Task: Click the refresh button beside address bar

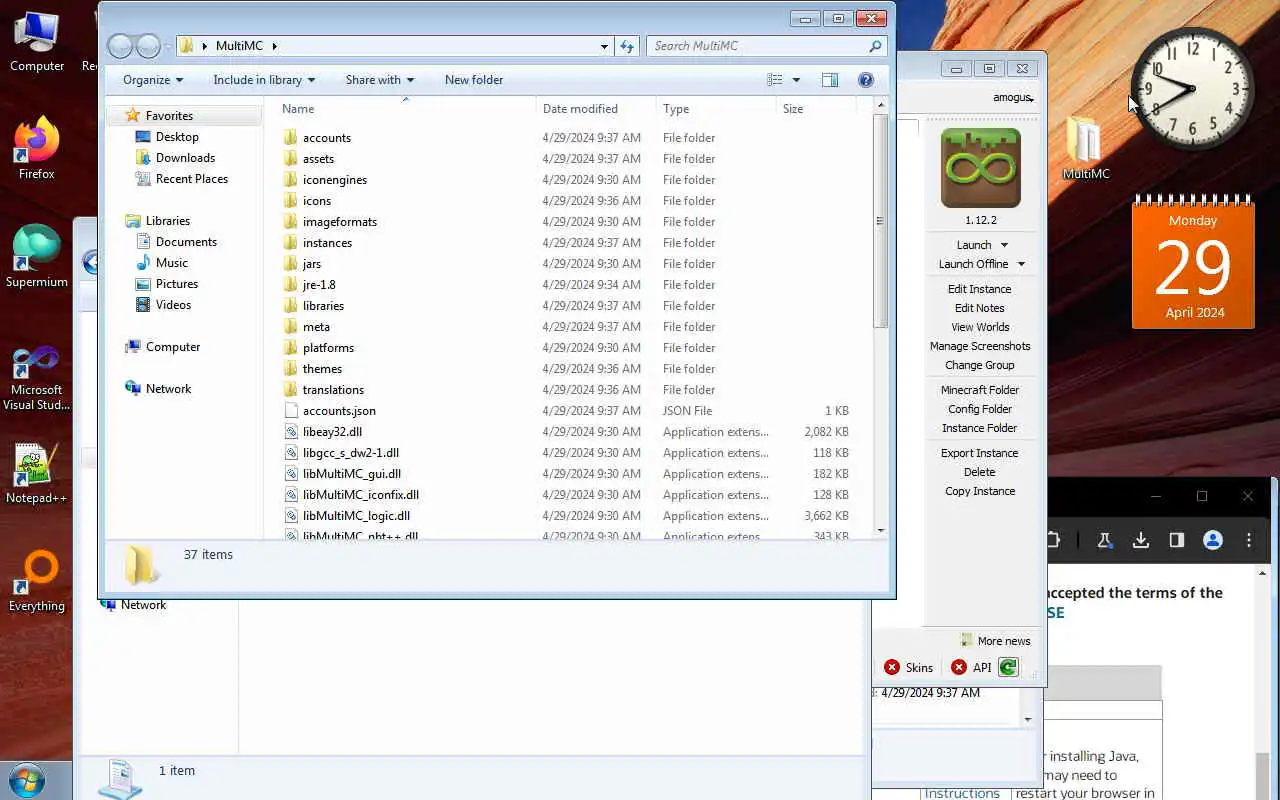Action: pyautogui.click(x=627, y=46)
